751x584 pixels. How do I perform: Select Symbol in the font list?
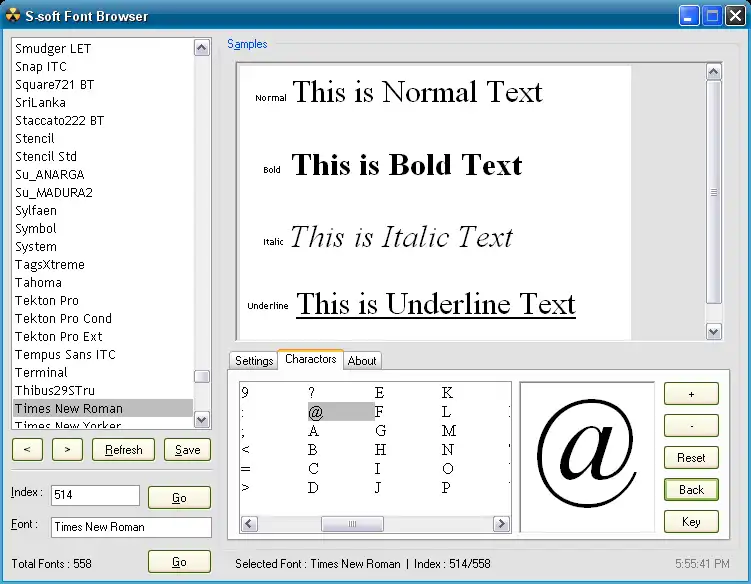click(x=103, y=229)
